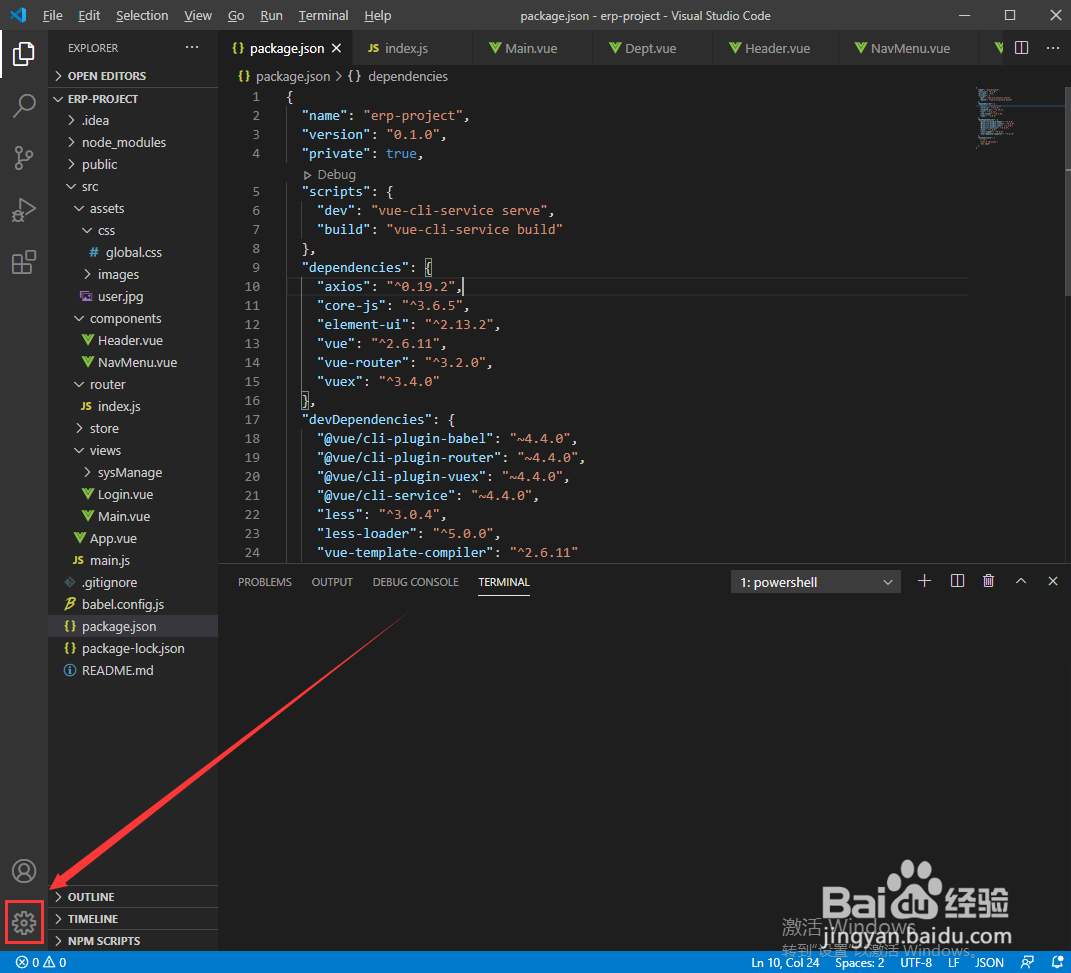
Task: Open the powershell terminal selector dropdown
Action: pyautogui.click(x=816, y=582)
